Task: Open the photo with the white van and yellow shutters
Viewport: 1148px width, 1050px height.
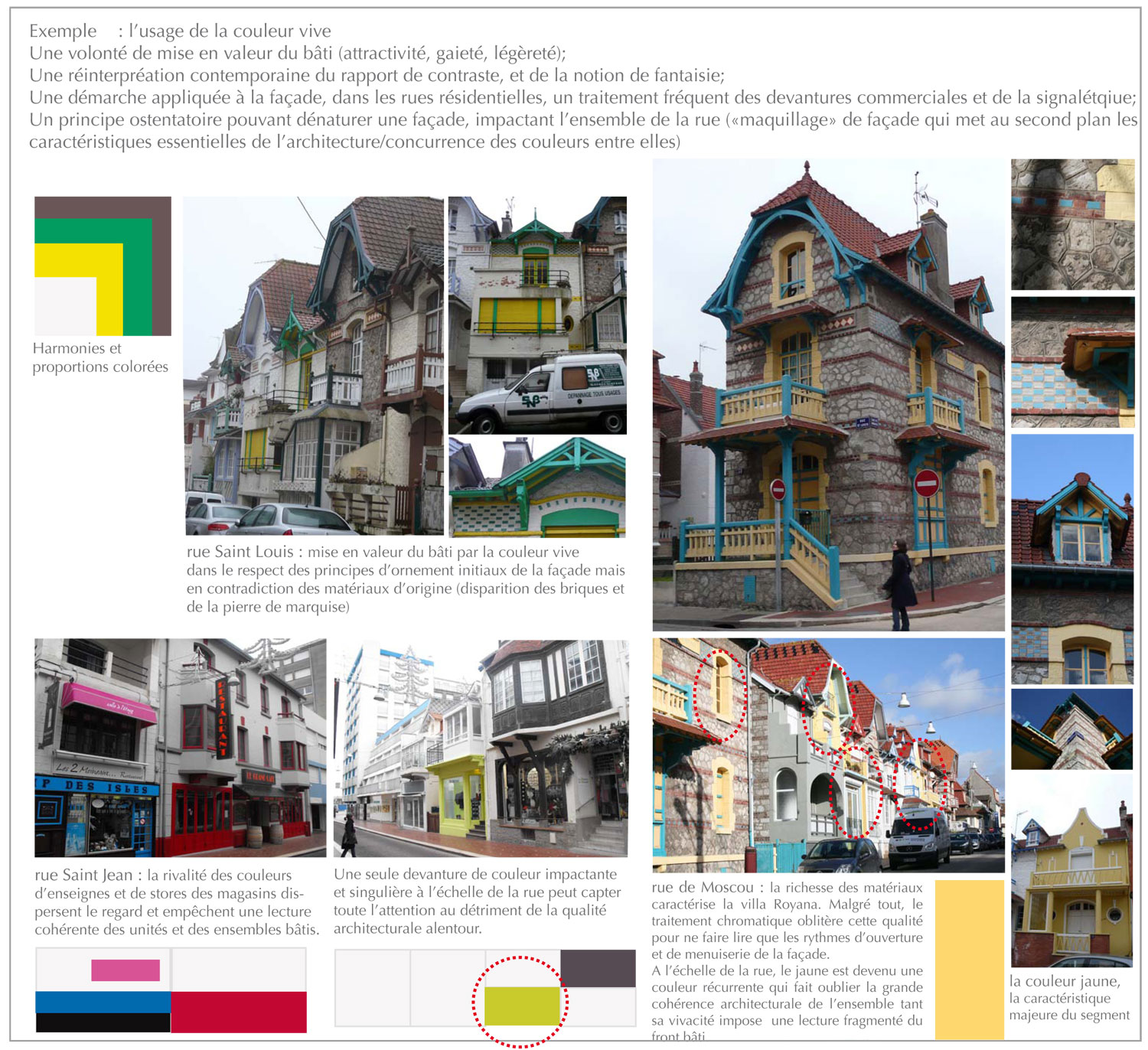Action: pyautogui.click(x=537, y=315)
